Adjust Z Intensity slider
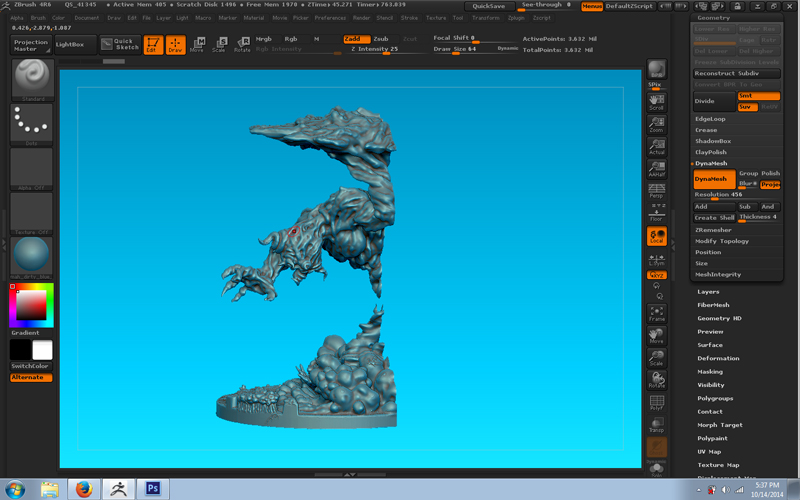This screenshot has width=800, height=500. [386, 49]
